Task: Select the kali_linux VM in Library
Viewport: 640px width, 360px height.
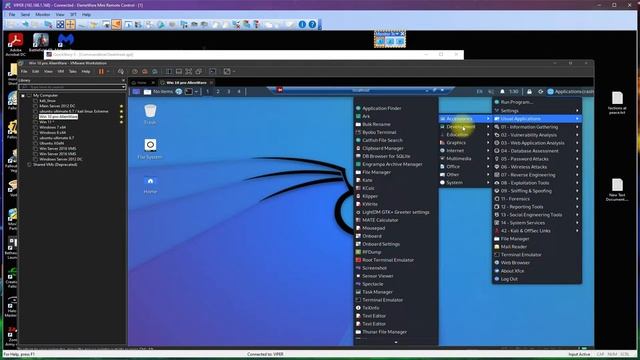Action: 47,100
